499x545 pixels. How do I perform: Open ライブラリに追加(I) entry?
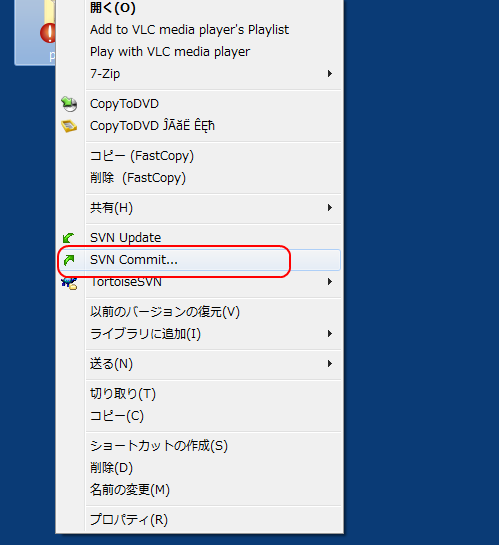[198, 334]
